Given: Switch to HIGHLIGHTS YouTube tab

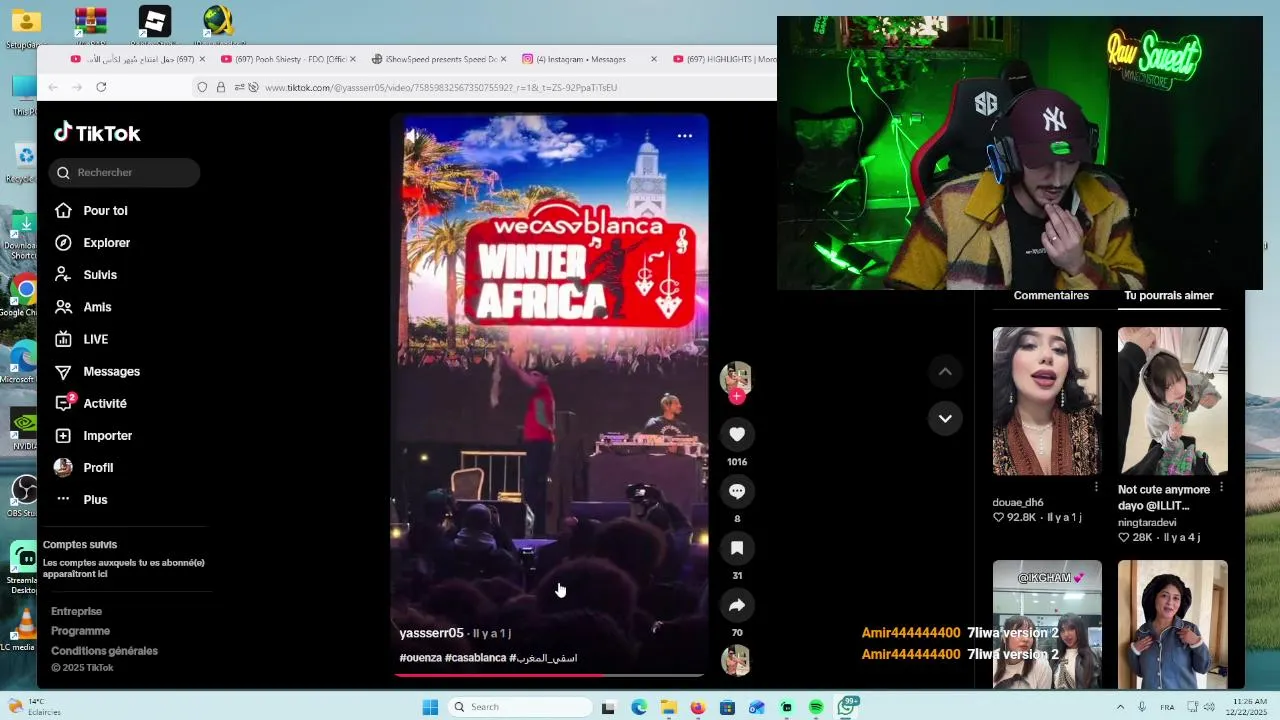Looking at the screenshot, I should point(722,59).
